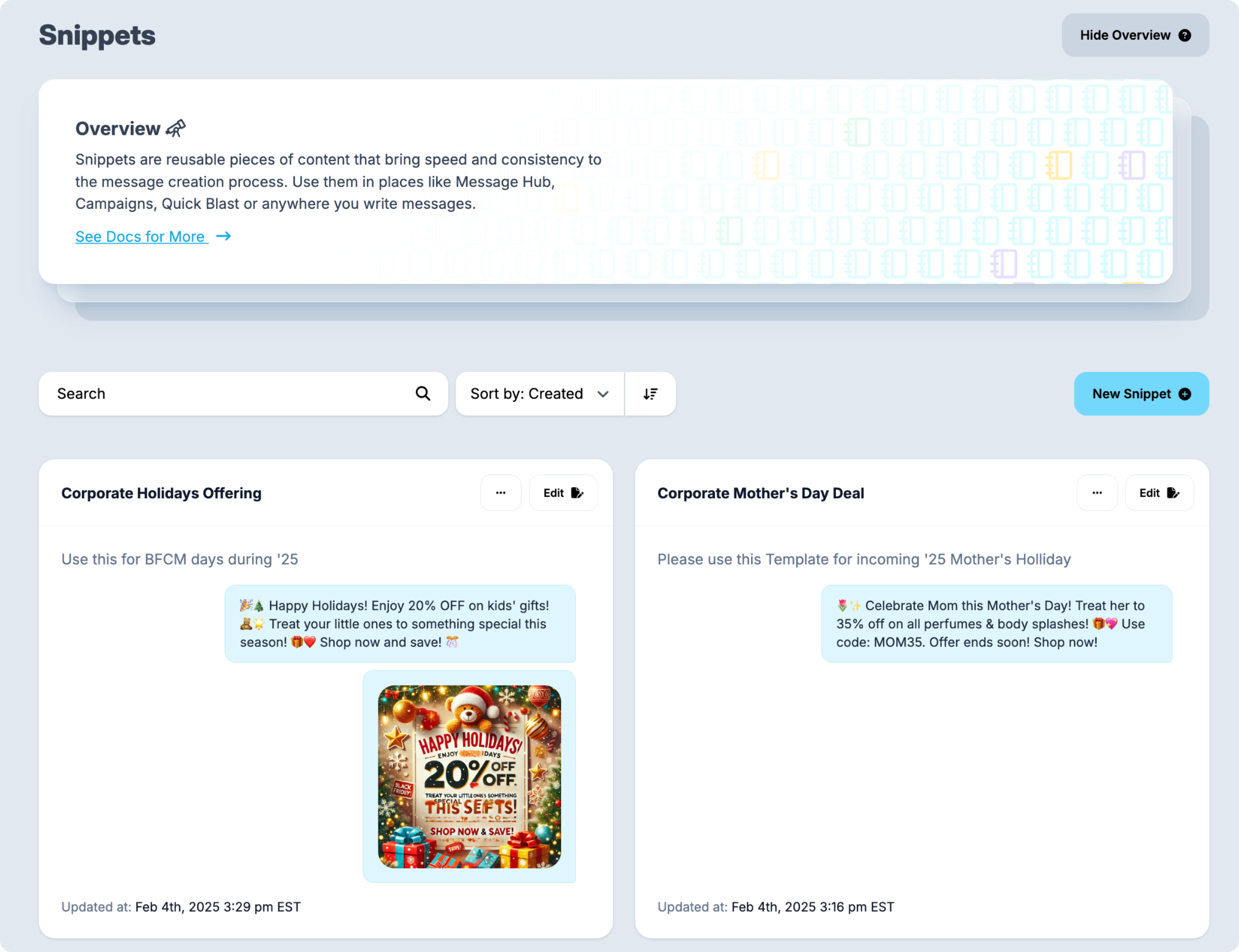Expand the sort dropdown chevron
Image resolution: width=1239 pixels, height=952 pixels.
[603, 394]
